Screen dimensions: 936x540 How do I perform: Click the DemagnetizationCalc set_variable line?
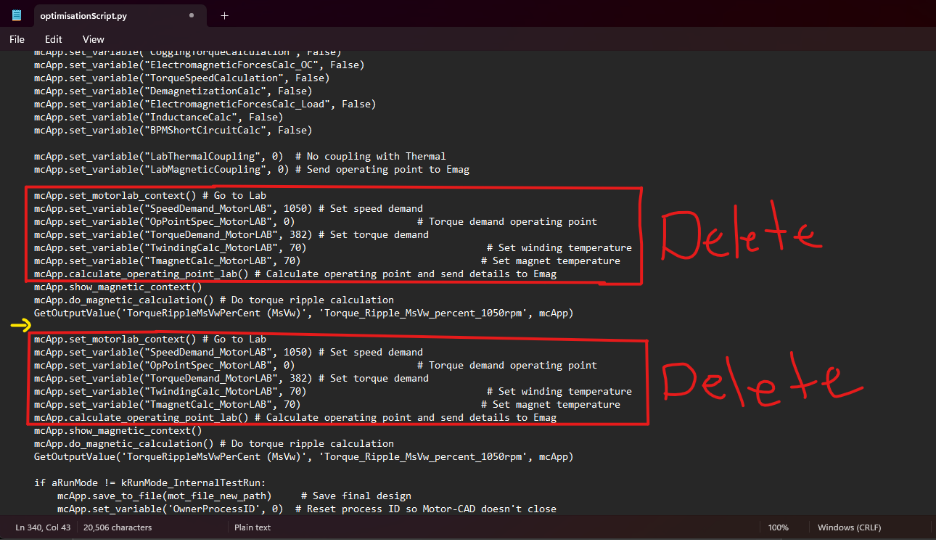[172, 91]
